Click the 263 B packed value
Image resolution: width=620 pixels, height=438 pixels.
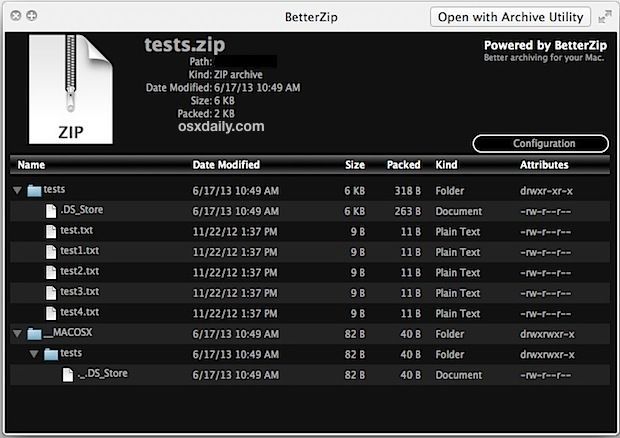[407, 211]
